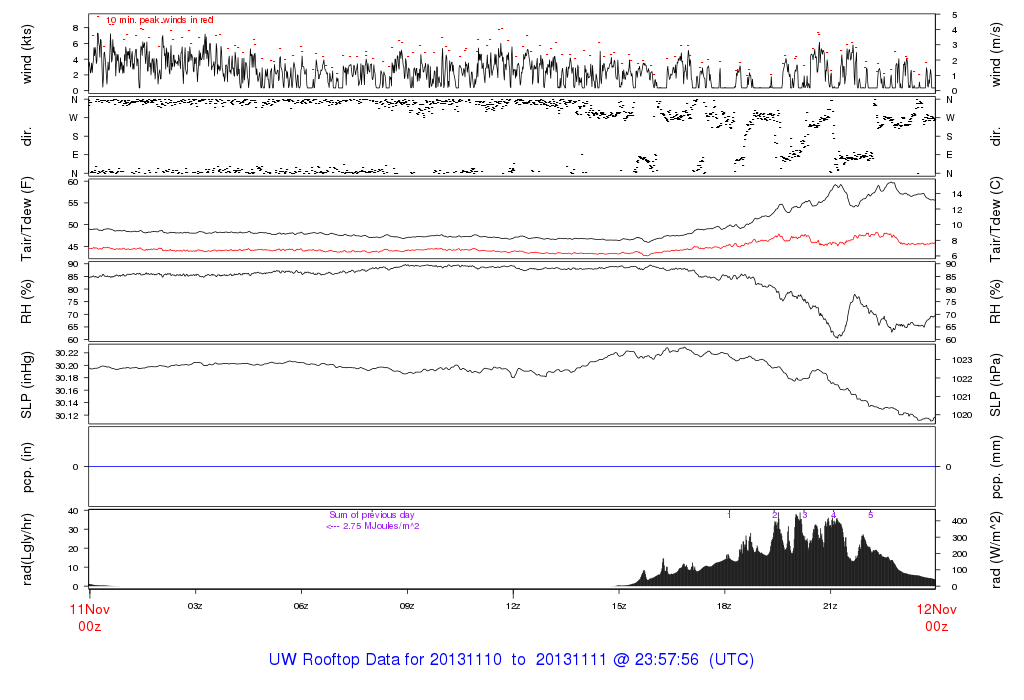The width and height of the screenshot is (1024, 700).
Task: Click the red 11Nov start date label
Action: (89, 608)
